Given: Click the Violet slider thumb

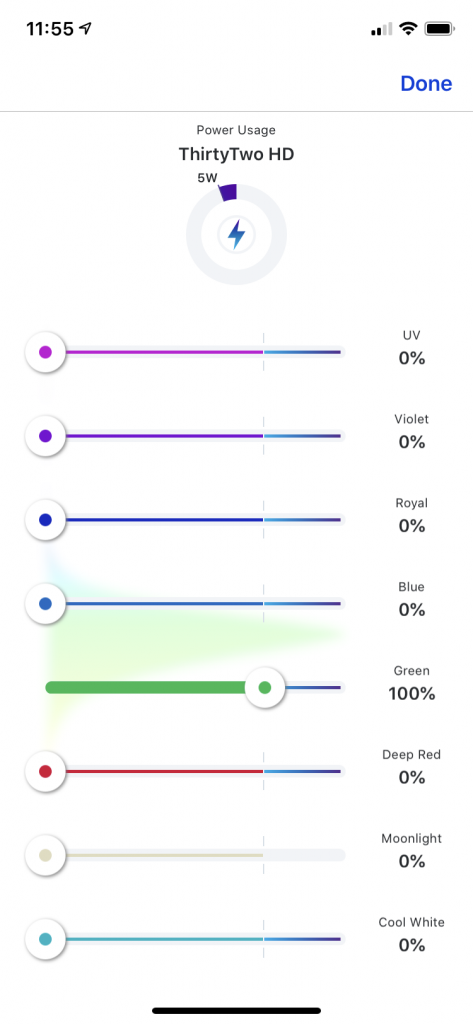Looking at the screenshot, I should (x=45, y=436).
